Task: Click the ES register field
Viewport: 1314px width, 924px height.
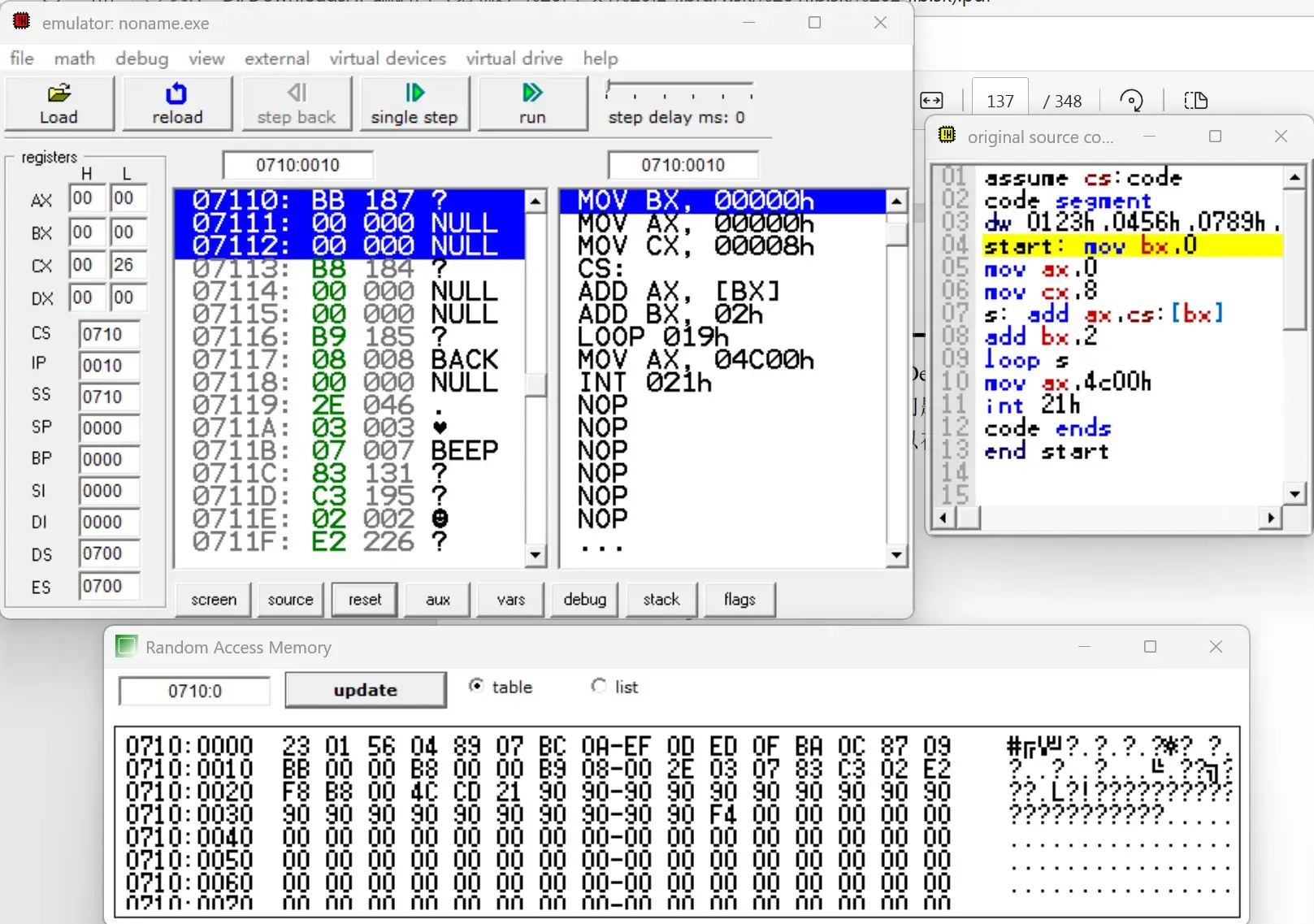Action: [109, 586]
